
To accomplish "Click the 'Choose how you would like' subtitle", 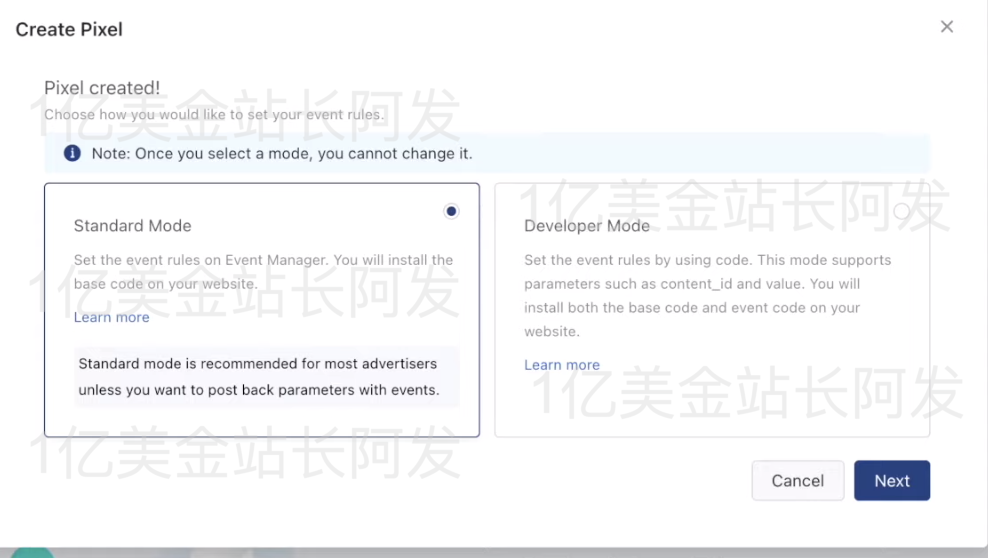I will pyautogui.click(x=213, y=114).
